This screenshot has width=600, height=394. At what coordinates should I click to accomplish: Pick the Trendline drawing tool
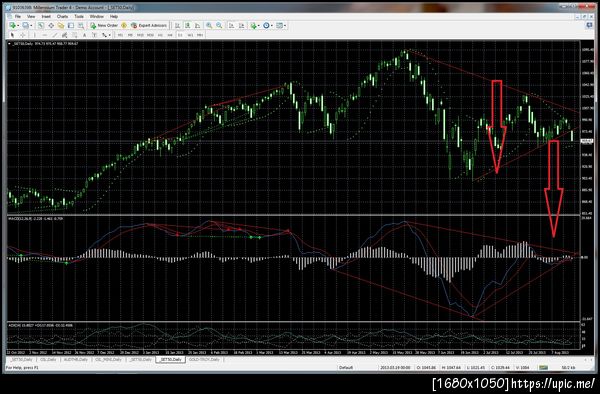(54, 35)
